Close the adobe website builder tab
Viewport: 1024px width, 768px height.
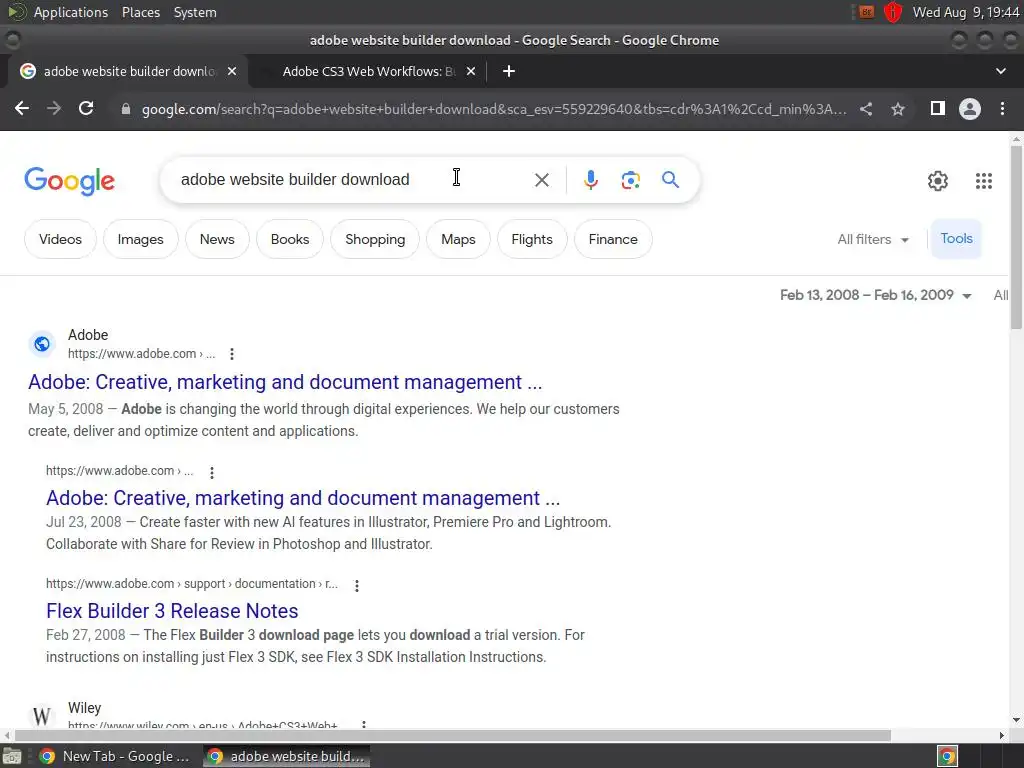click(232, 71)
